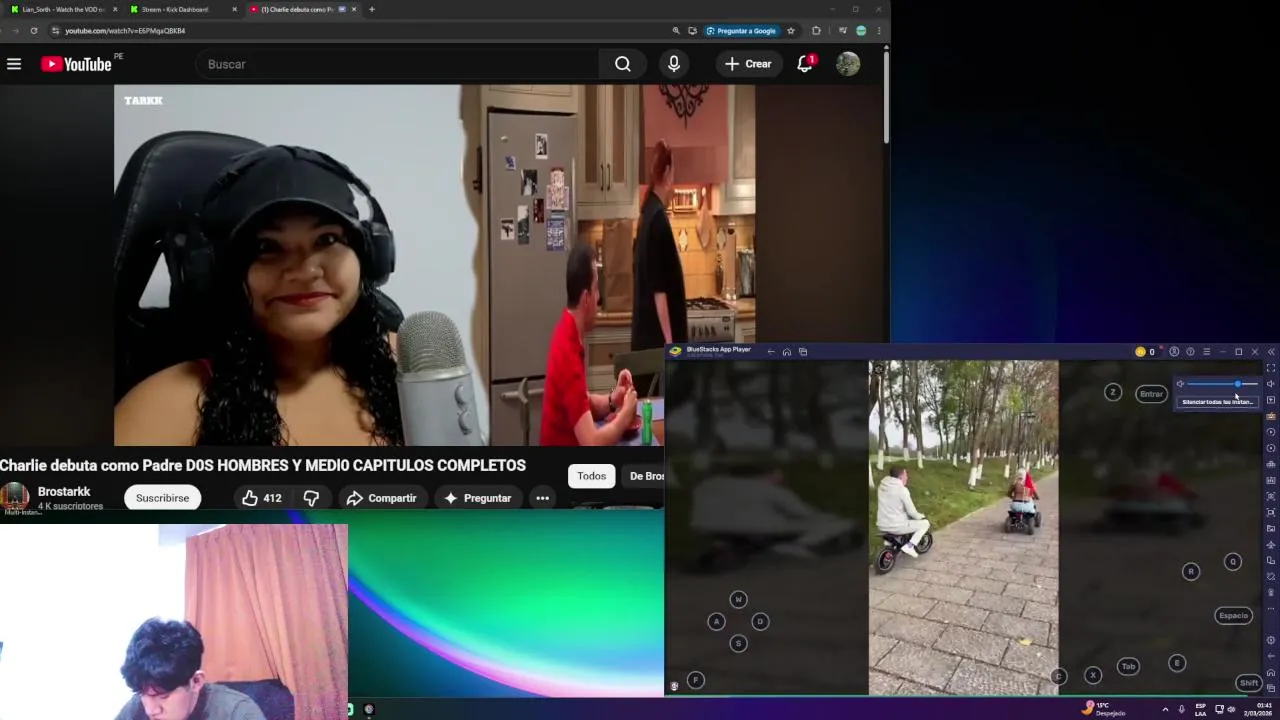The width and height of the screenshot is (1280, 720).
Task: Click the YouTube page vertical scrollbar
Action: point(886,95)
